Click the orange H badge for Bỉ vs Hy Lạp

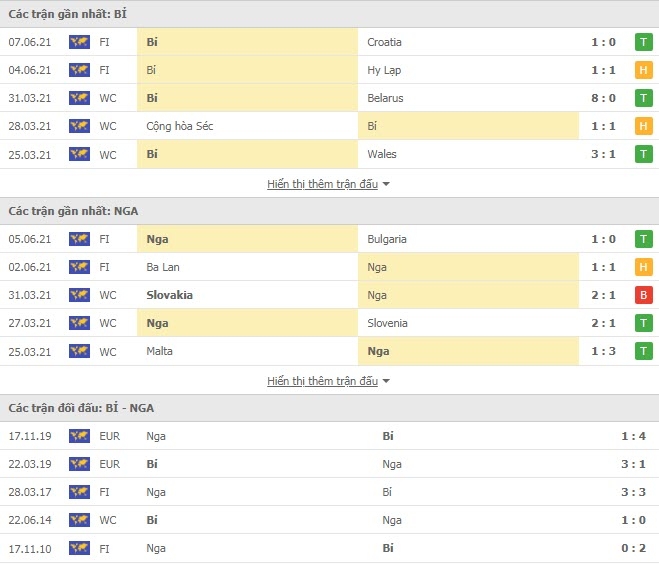click(643, 70)
